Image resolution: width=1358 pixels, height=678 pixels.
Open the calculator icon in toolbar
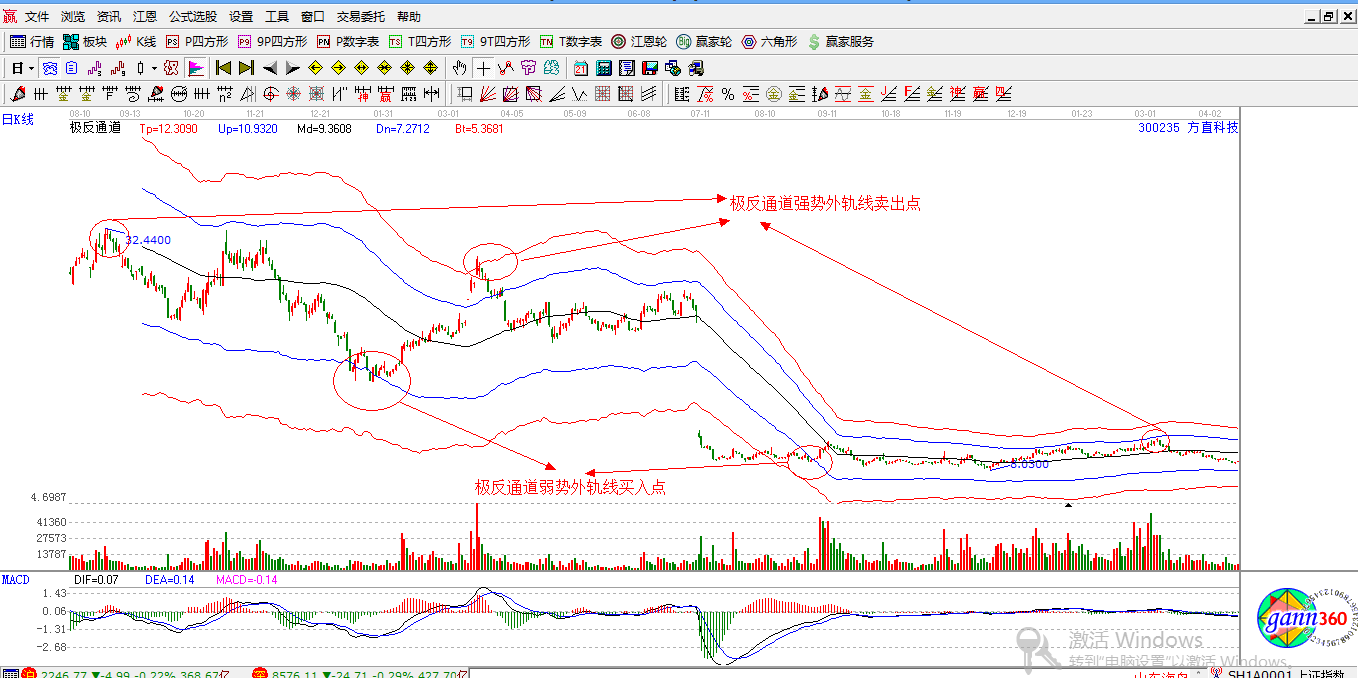coord(604,68)
